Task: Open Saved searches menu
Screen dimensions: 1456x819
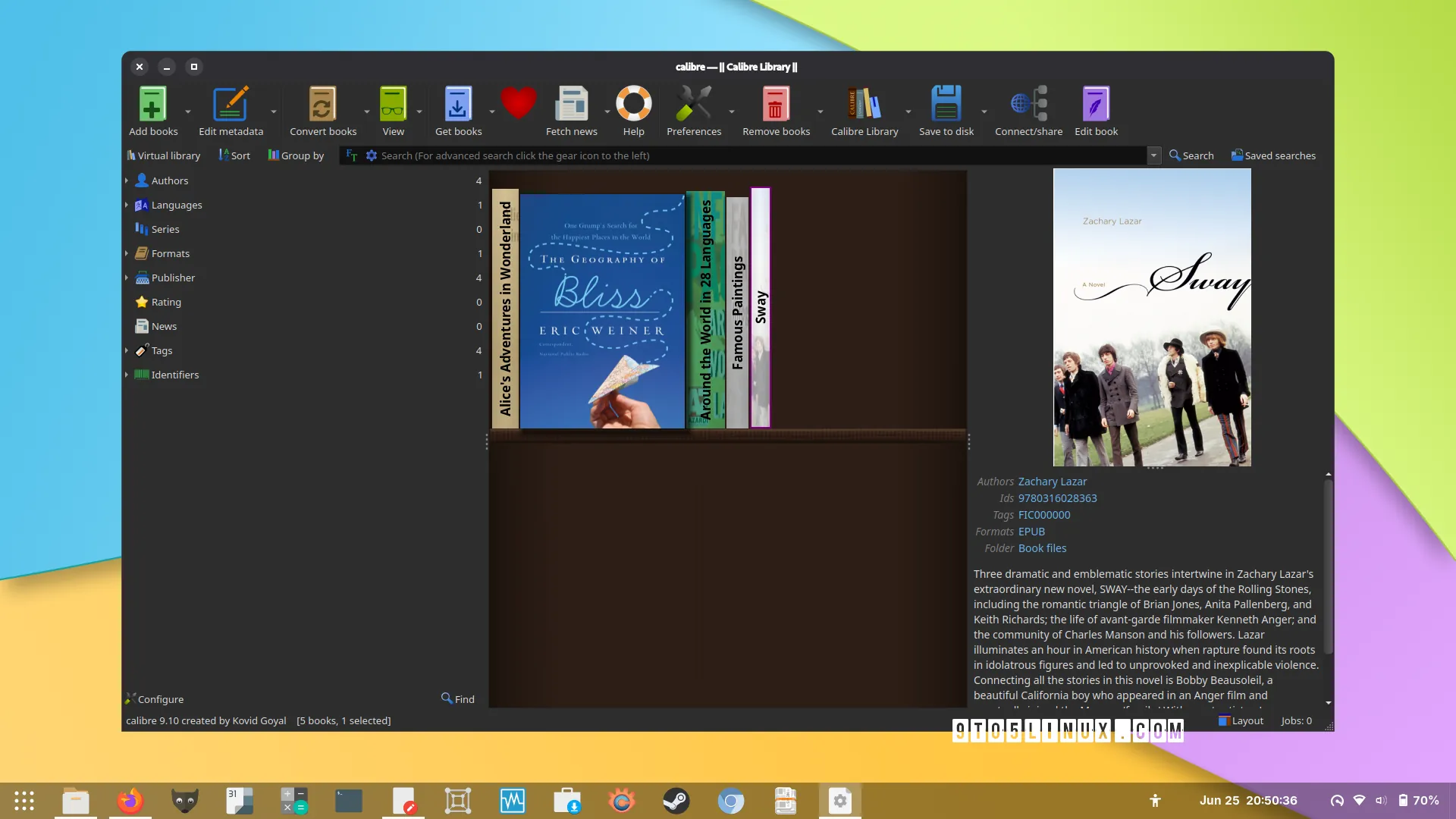Action: [x=1273, y=155]
